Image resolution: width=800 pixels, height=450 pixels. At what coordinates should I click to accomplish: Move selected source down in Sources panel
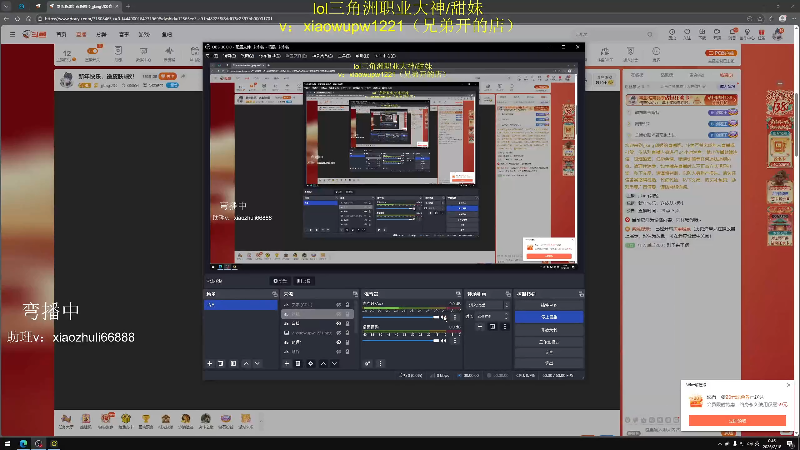[x=334, y=364]
